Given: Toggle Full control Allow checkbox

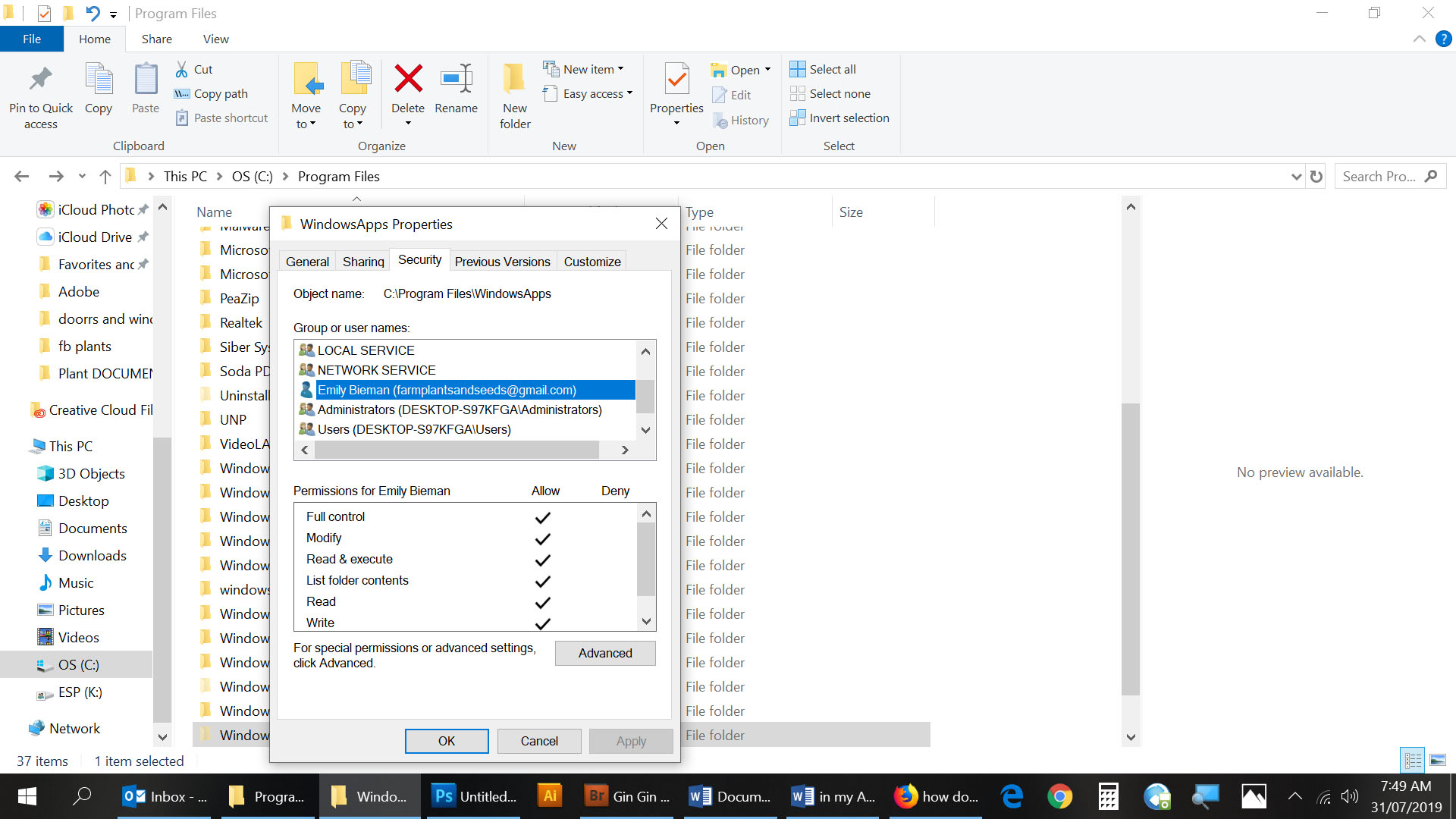Looking at the screenshot, I should click(x=543, y=517).
